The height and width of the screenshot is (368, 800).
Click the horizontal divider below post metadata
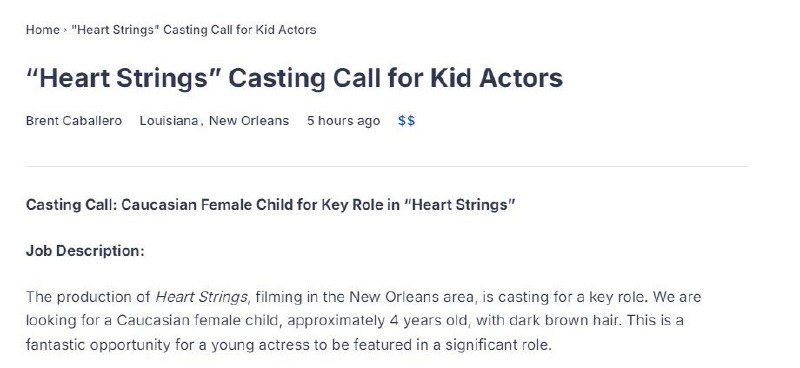[x=387, y=166]
